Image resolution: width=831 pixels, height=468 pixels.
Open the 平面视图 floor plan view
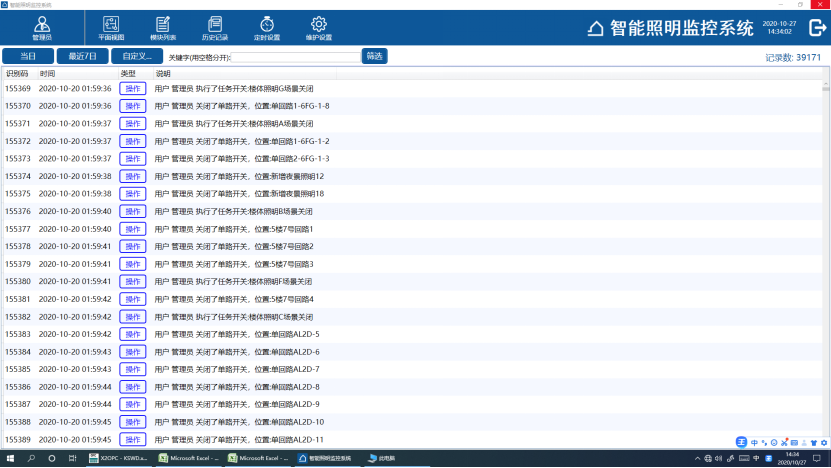(x=110, y=27)
